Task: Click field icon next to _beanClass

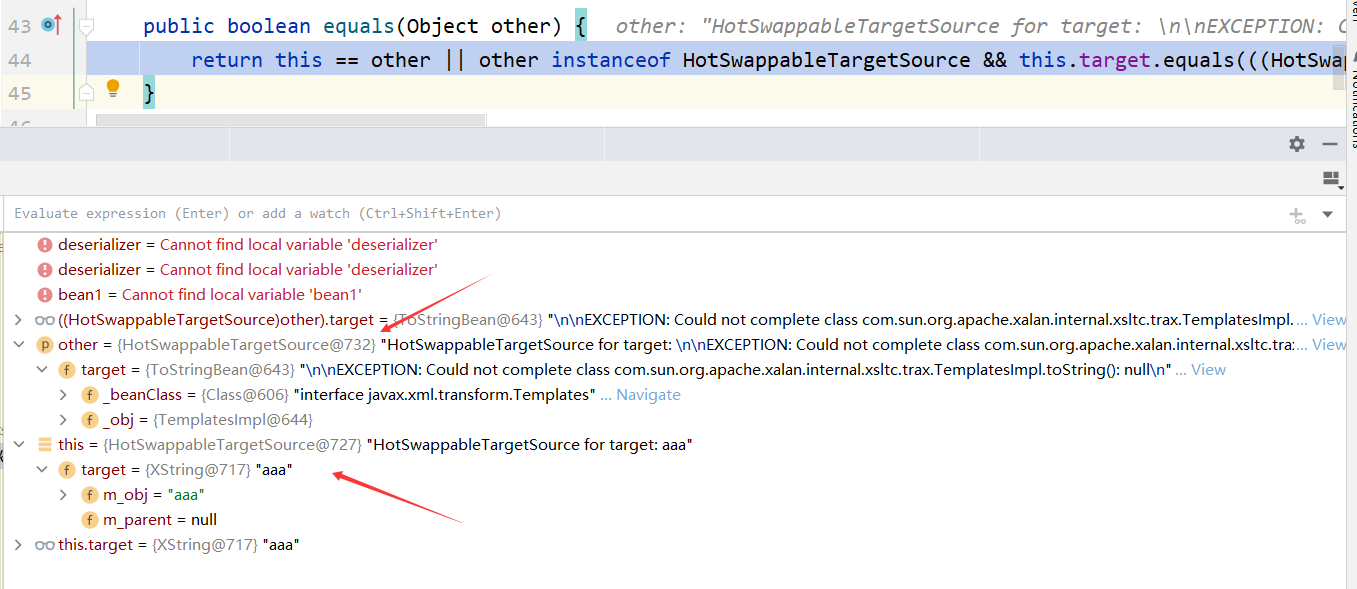Action: point(90,395)
